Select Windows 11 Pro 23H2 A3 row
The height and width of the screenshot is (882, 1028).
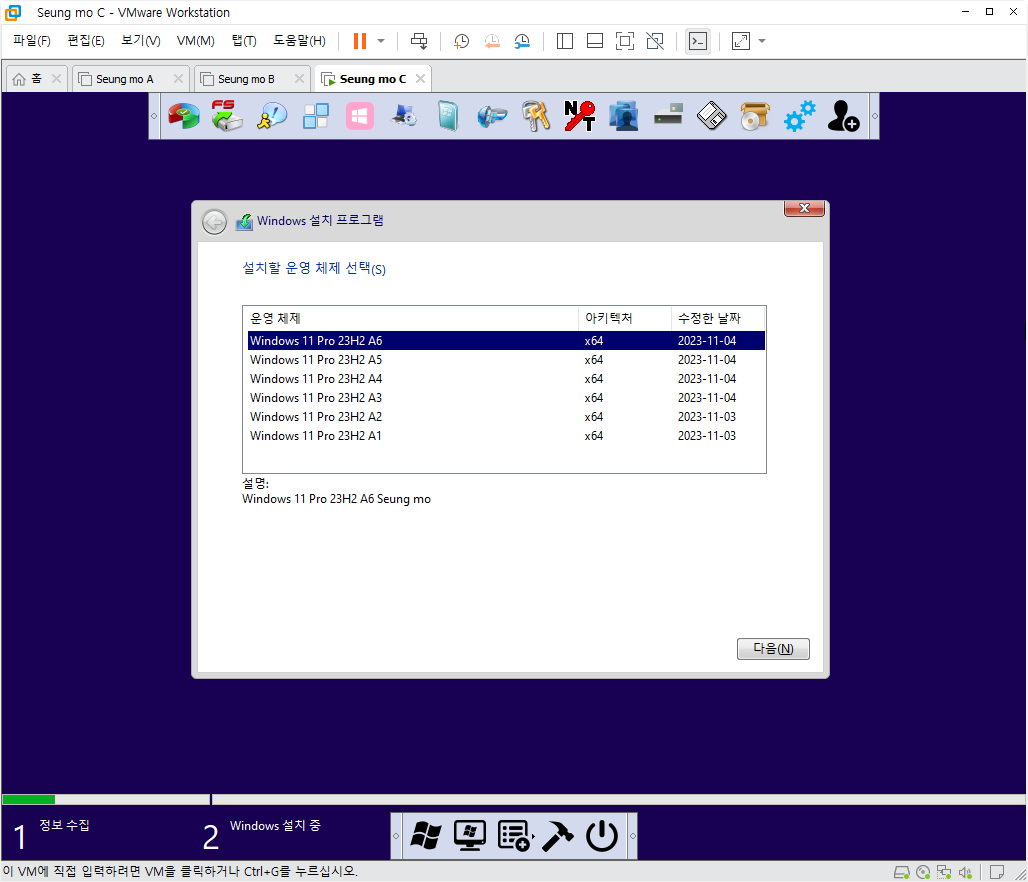505,397
